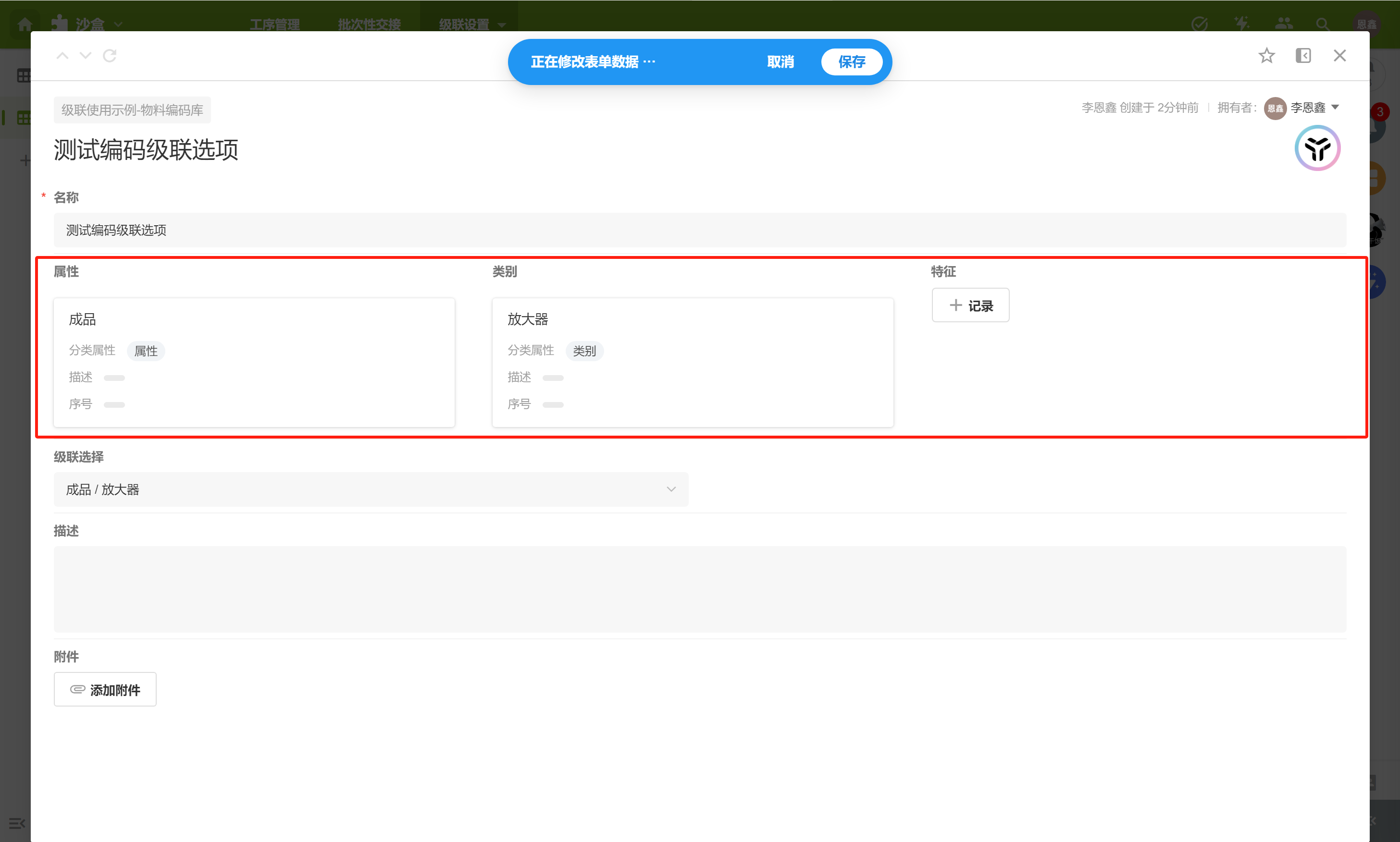Click the refresh record icon
Screen dimensions: 1400x842
[110, 56]
